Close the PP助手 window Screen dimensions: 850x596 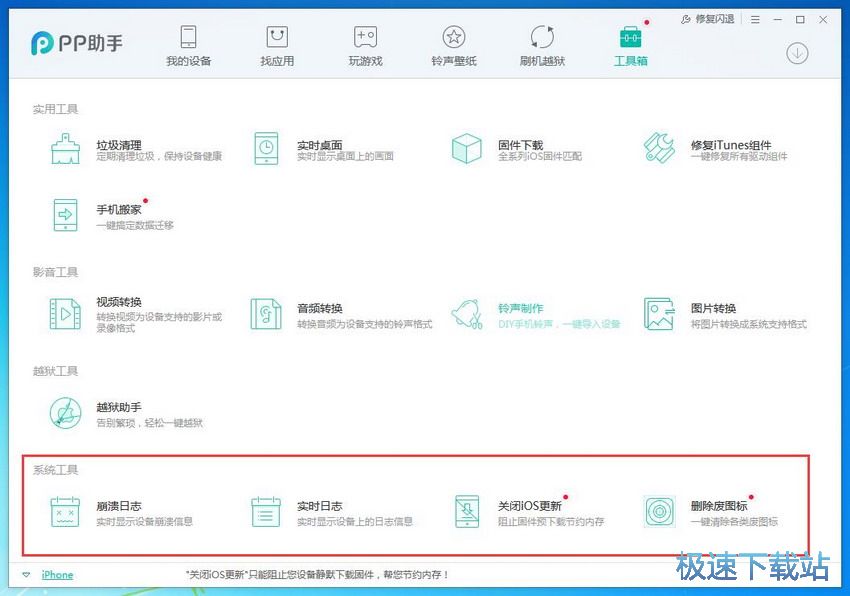(x=823, y=20)
